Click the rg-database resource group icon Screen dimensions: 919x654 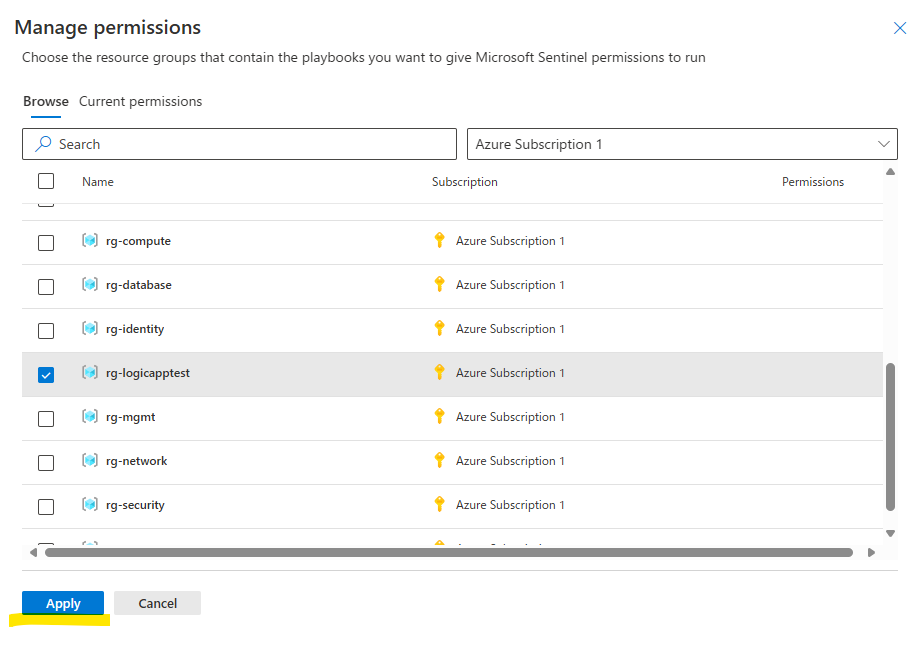coord(90,285)
